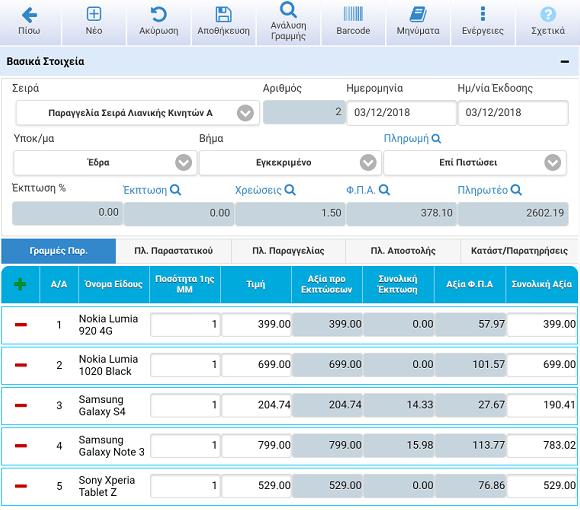Open Κατάστ/Παρατηρήσεις tab
The image size is (580, 510).
point(519,251)
